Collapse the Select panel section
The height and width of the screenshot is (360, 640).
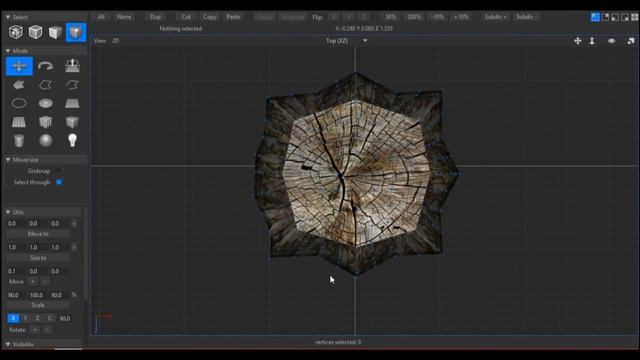coord(8,17)
